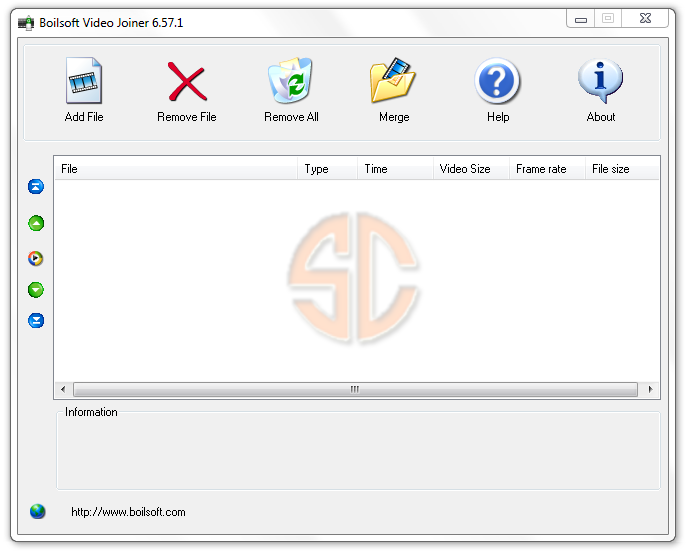This screenshot has width=687, height=552.
Task: Play the selected video file
Action: coord(36,258)
